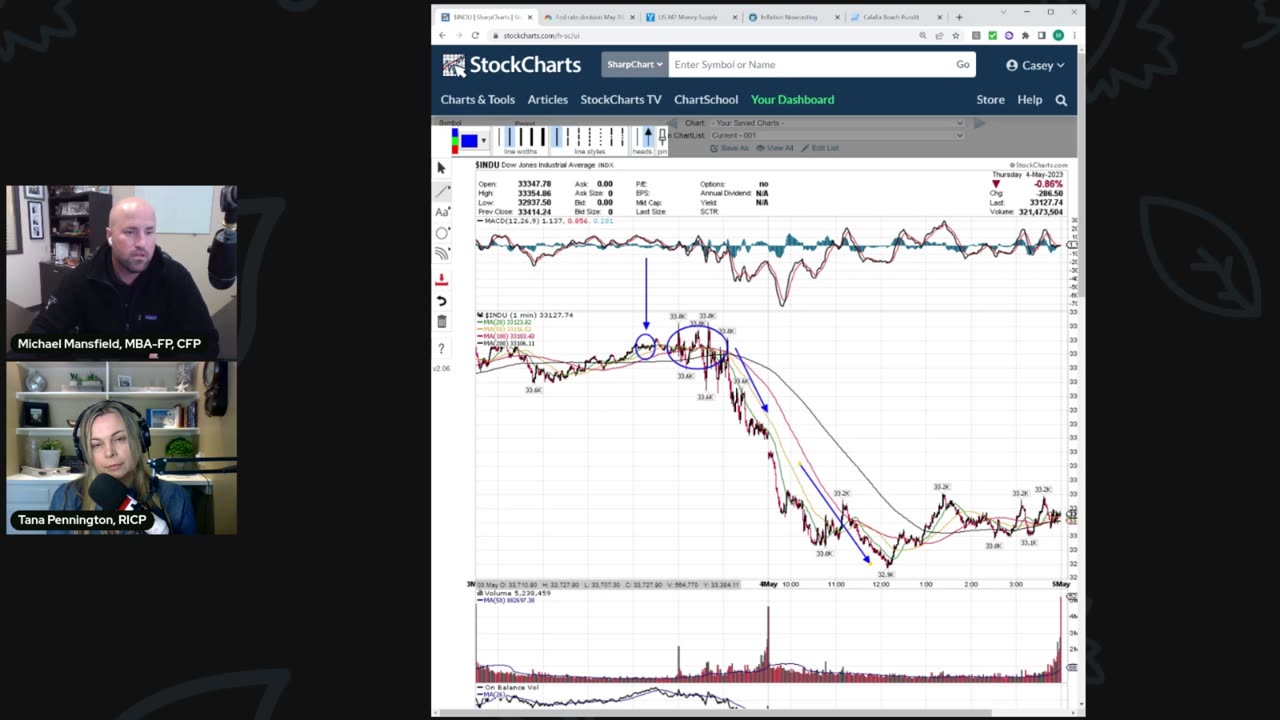Viewport: 1280px width, 720px height.
Task: Click the View All link
Action: [x=775, y=148]
